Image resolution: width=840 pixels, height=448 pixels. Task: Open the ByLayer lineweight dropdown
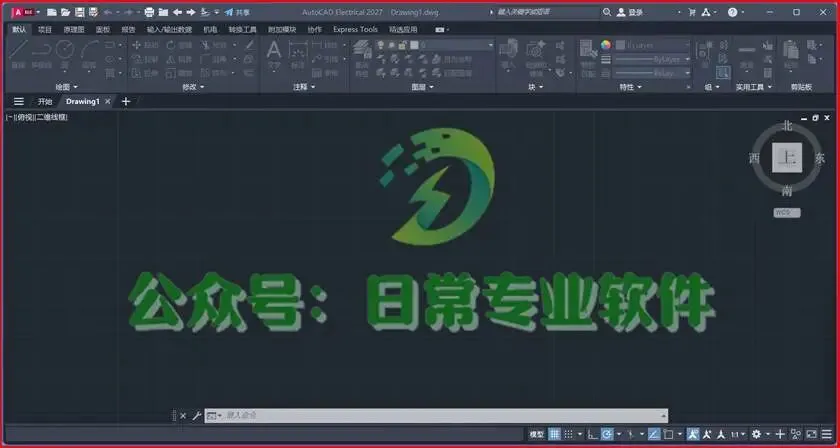[x=652, y=59]
